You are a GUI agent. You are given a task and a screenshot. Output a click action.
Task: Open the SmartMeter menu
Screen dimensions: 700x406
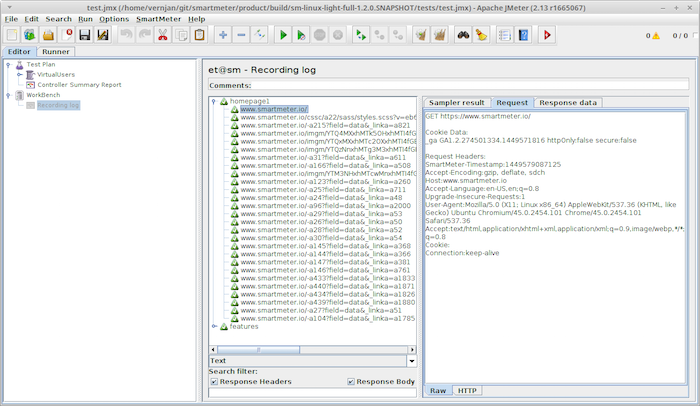(x=158, y=19)
